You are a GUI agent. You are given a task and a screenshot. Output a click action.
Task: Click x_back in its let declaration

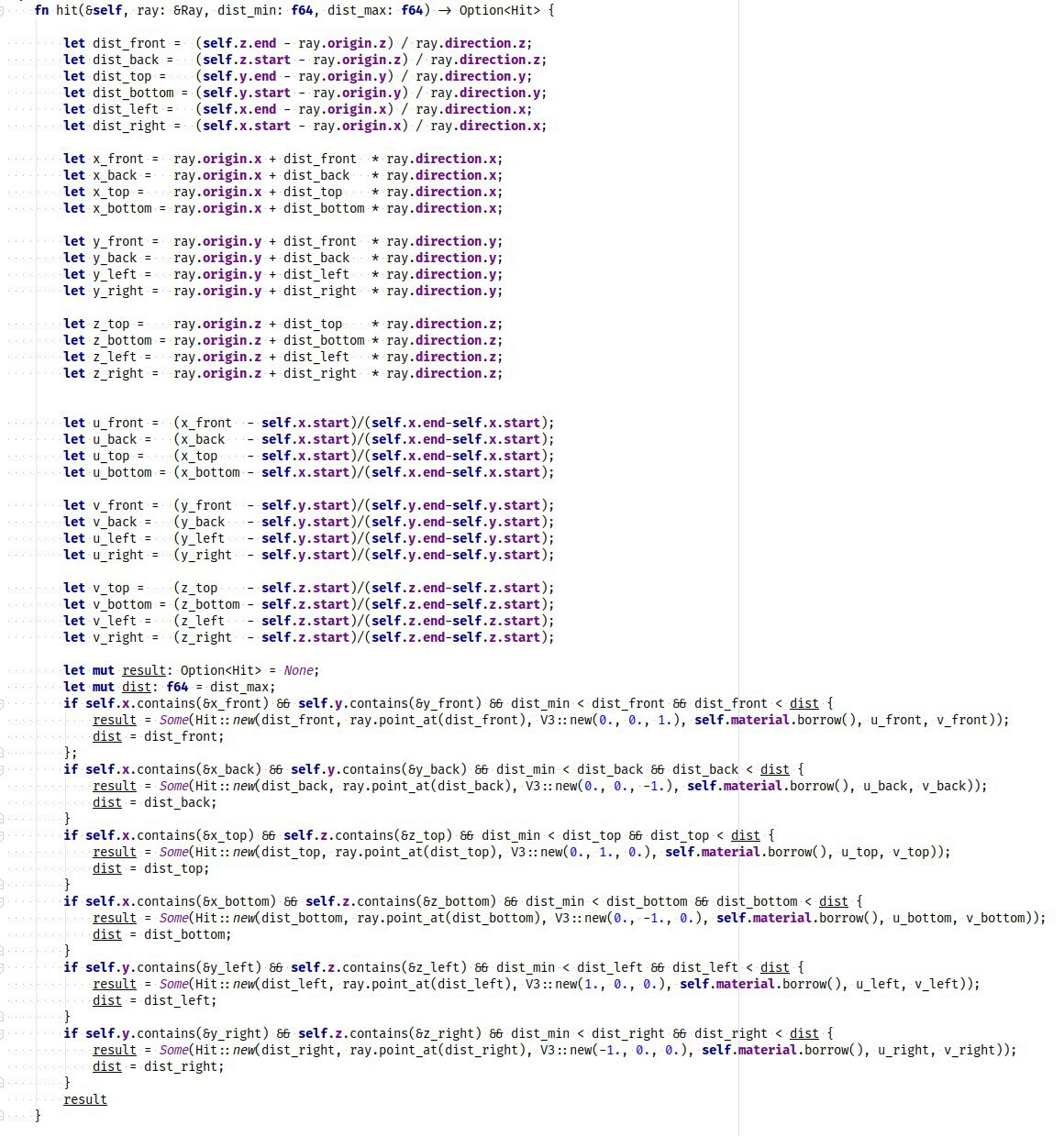point(115,175)
